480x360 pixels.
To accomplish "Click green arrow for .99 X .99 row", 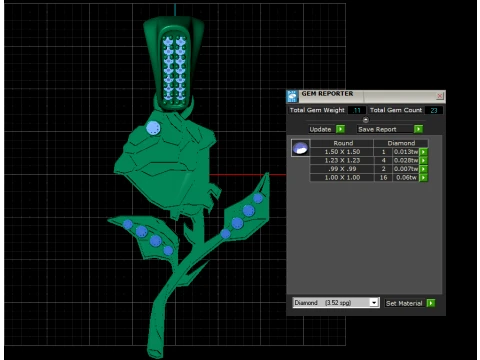I will click(x=423, y=169).
